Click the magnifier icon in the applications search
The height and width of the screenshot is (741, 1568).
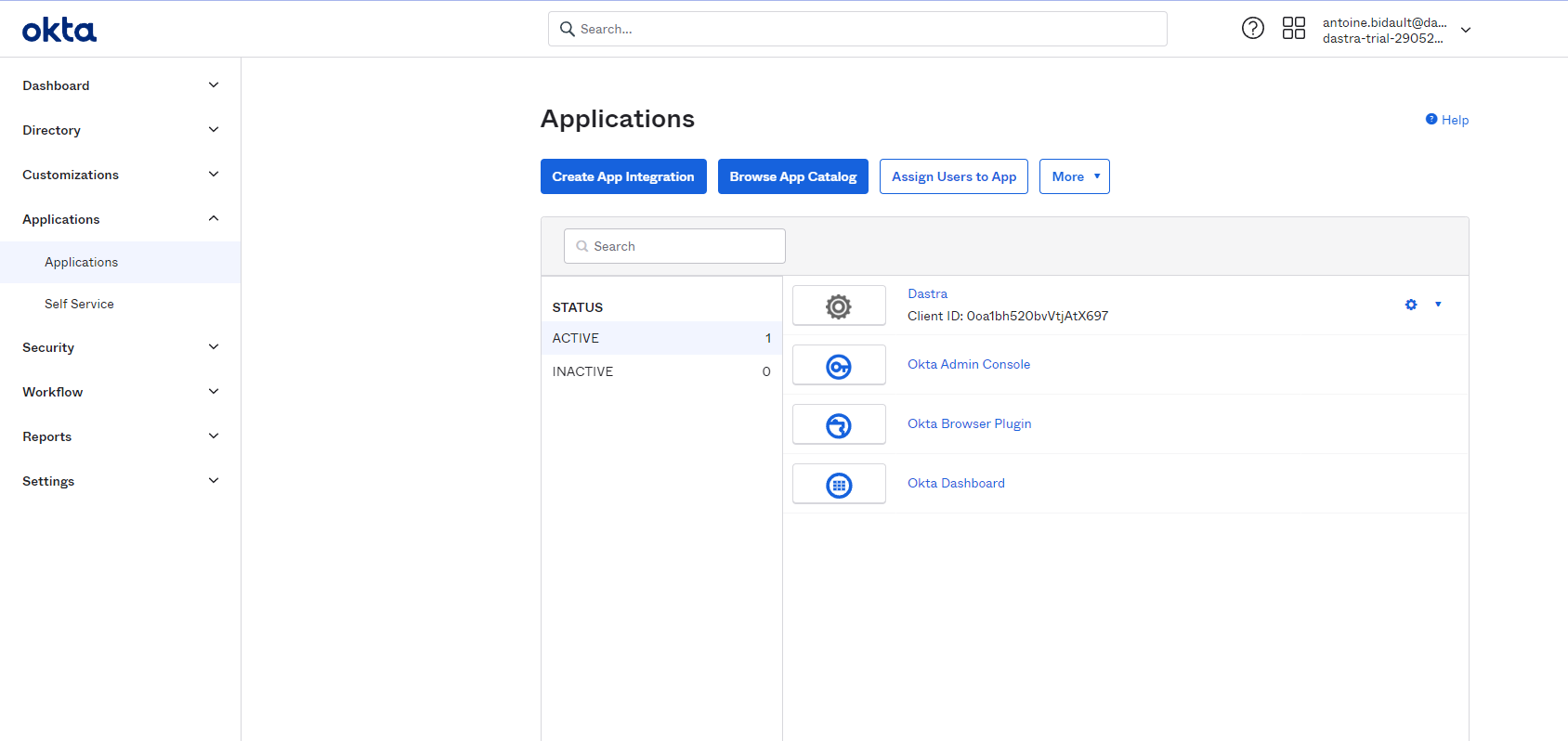(x=582, y=246)
